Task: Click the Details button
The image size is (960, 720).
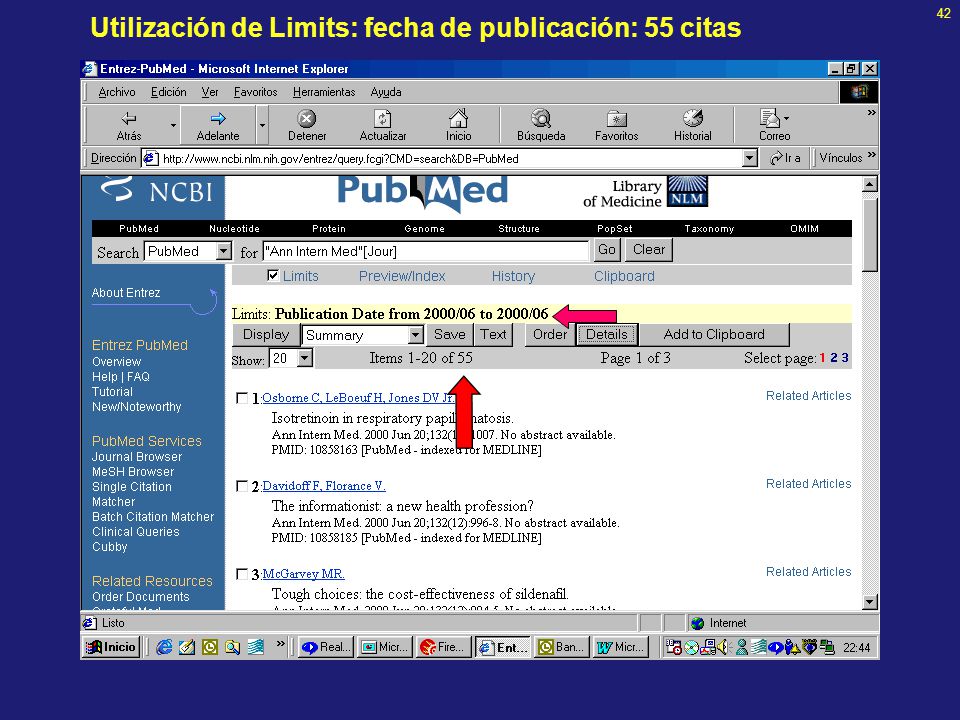Action: (x=607, y=334)
